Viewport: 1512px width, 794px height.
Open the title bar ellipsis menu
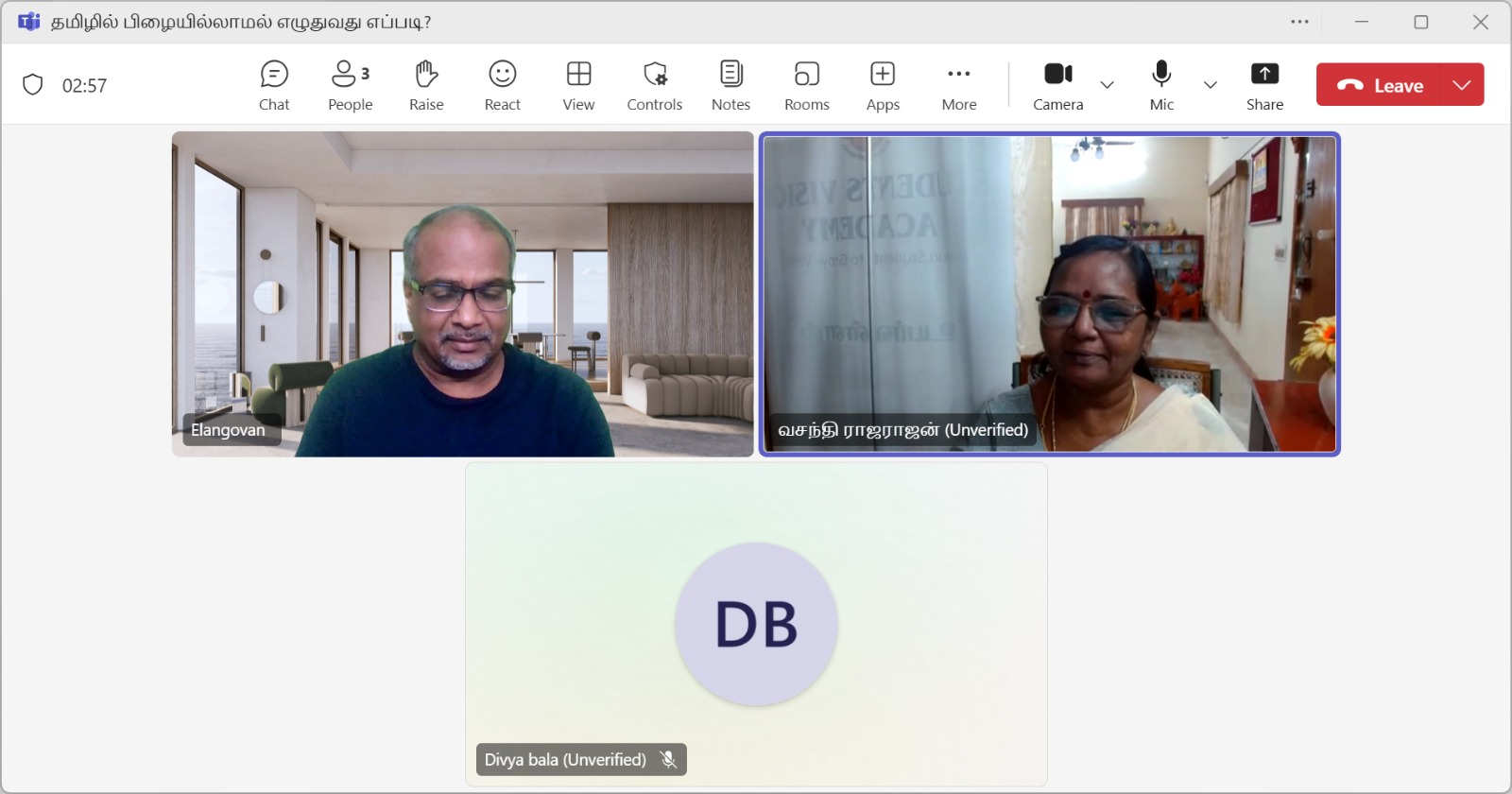tap(1300, 22)
